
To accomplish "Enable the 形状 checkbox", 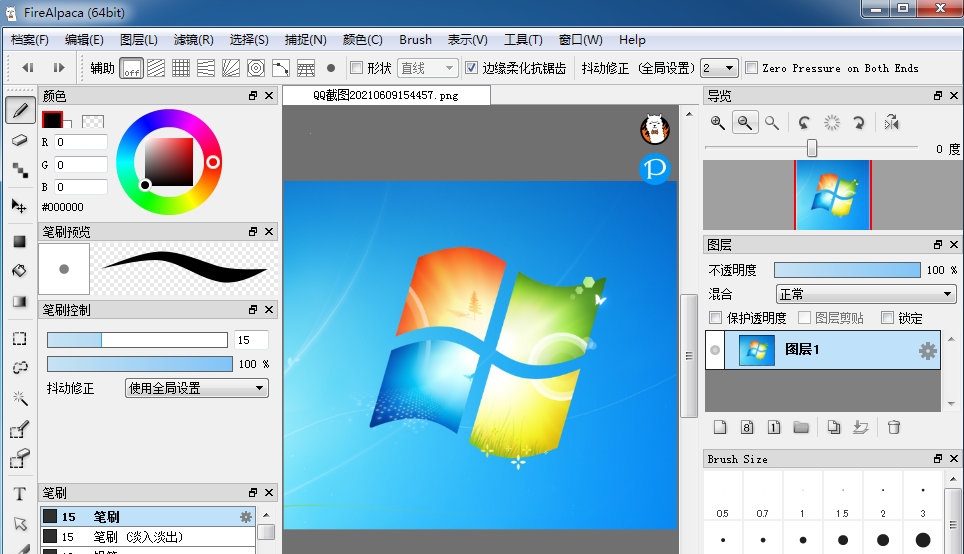I will (357, 68).
